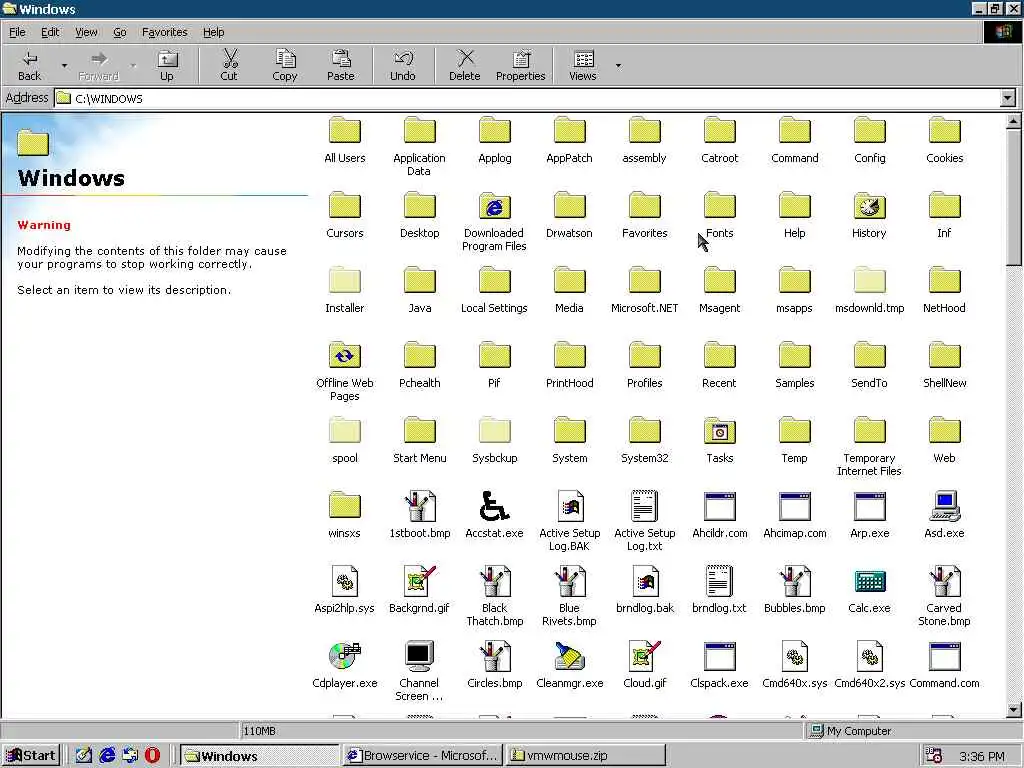The width and height of the screenshot is (1024, 768).
Task: Select the 1stboot.bmp file
Action: point(419,516)
